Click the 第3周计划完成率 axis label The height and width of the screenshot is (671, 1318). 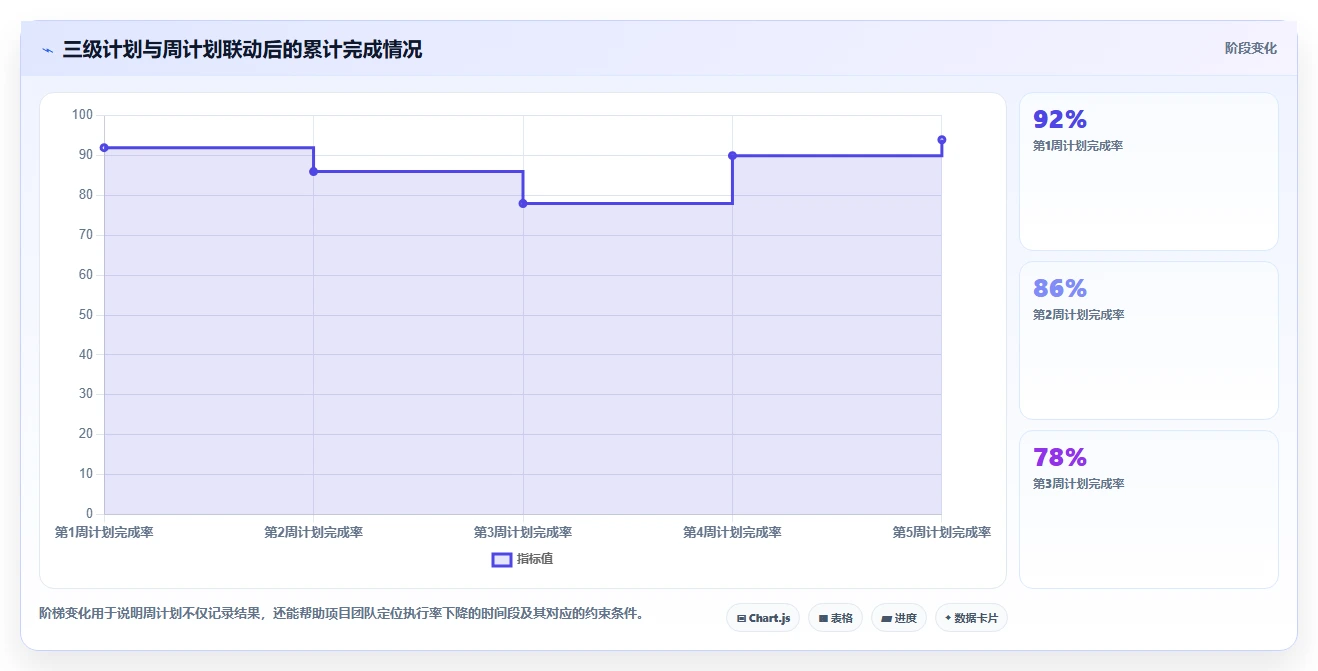click(523, 533)
